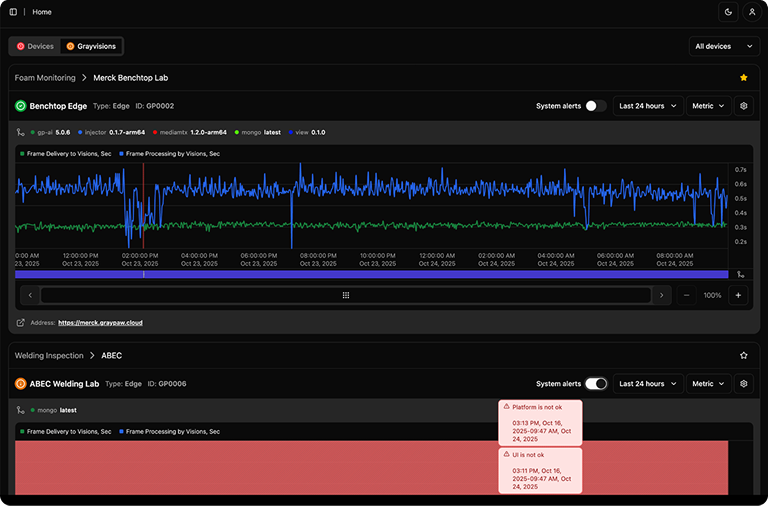Open ABEC Welding Lab Metric dropdown

(x=708, y=383)
